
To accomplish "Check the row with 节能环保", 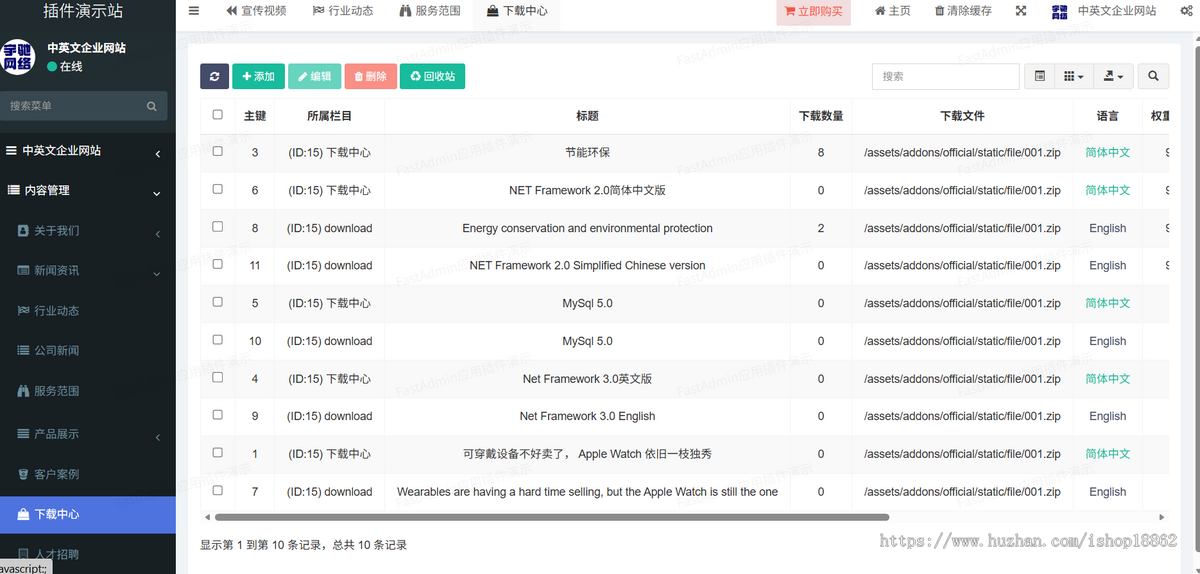I will [x=218, y=152].
